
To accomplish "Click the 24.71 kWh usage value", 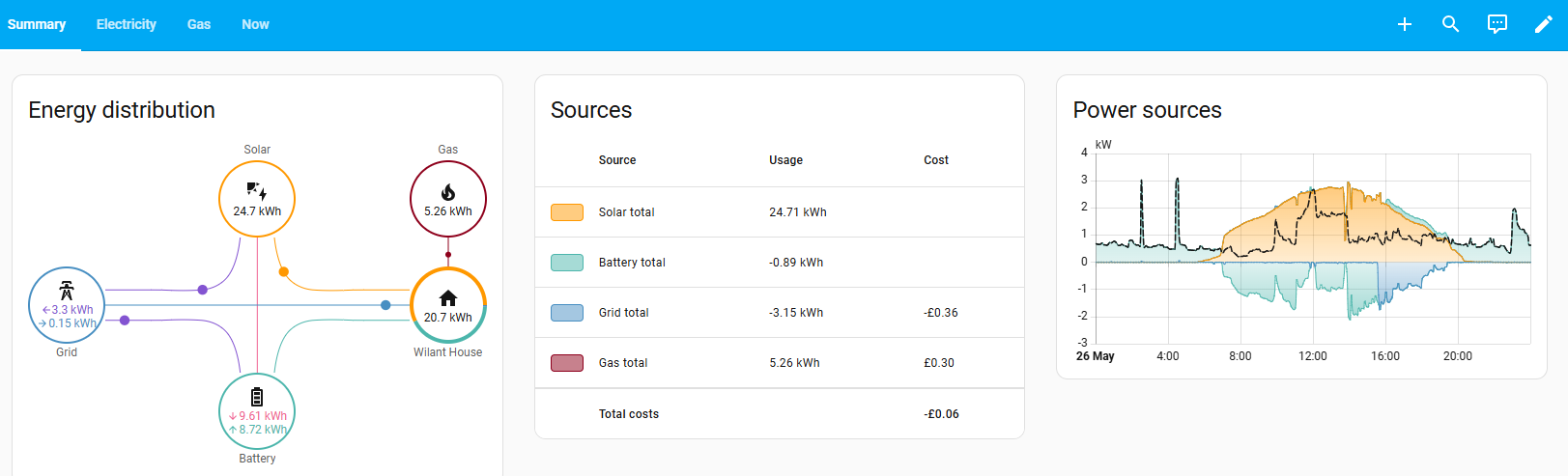I will coord(798,212).
